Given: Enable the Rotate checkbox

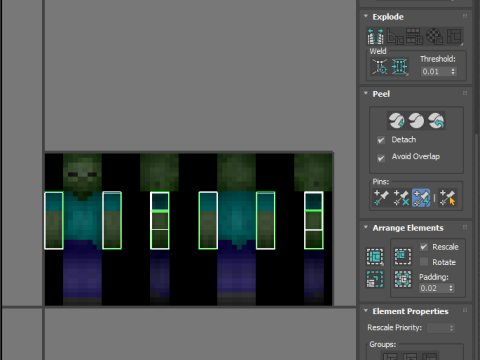Looking at the screenshot, I should pos(424,262).
